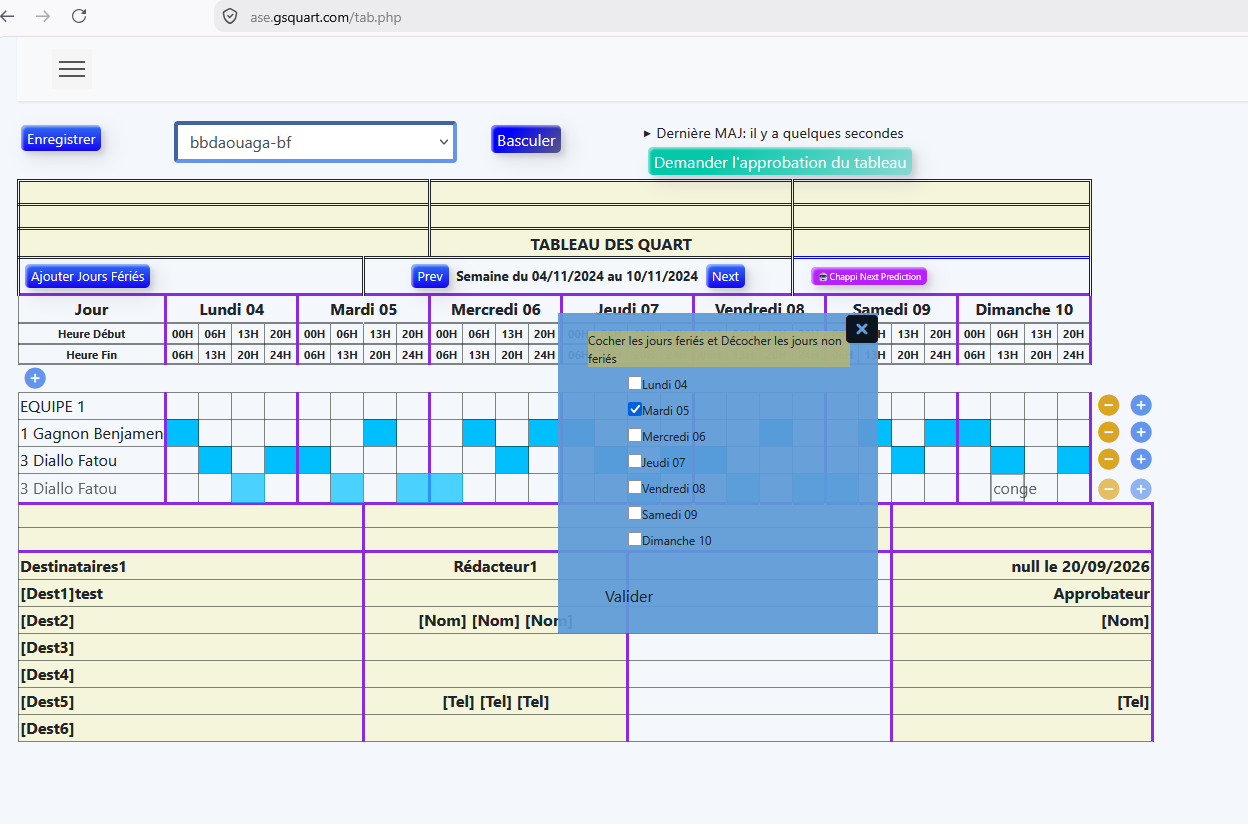Reload the page in the browser
The width and height of the screenshot is (1248, 824).
pyautogui.click(x=79, y=16)
